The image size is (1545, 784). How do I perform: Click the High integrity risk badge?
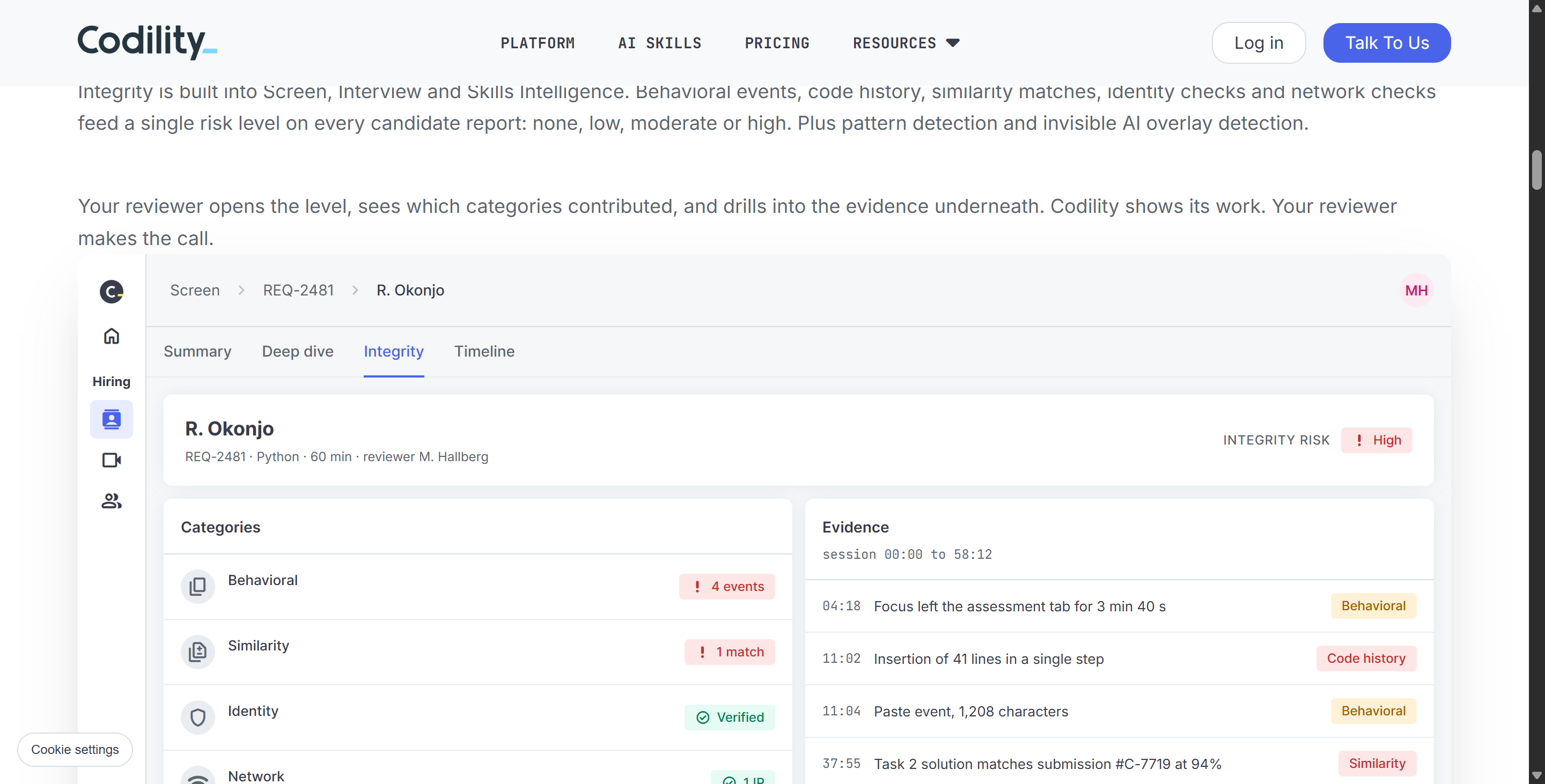[x=1377, y=440]
